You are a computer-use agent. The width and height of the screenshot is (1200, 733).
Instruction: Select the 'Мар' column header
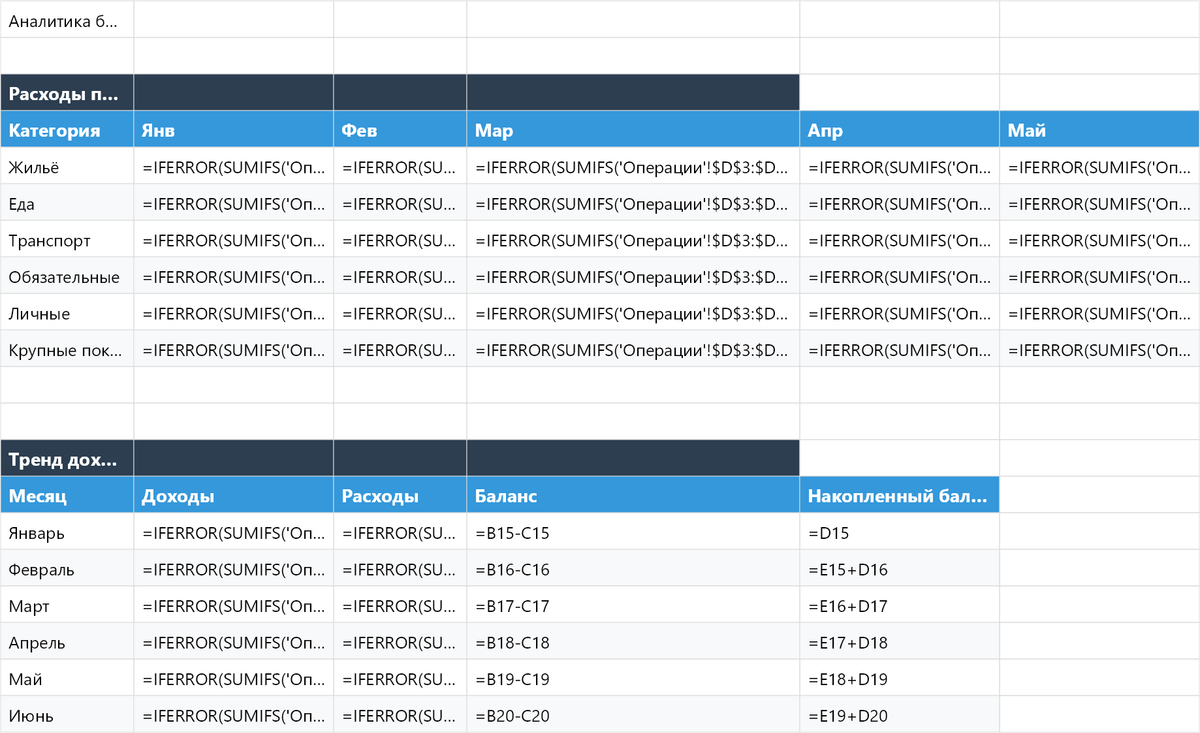[x=630, y=128]
